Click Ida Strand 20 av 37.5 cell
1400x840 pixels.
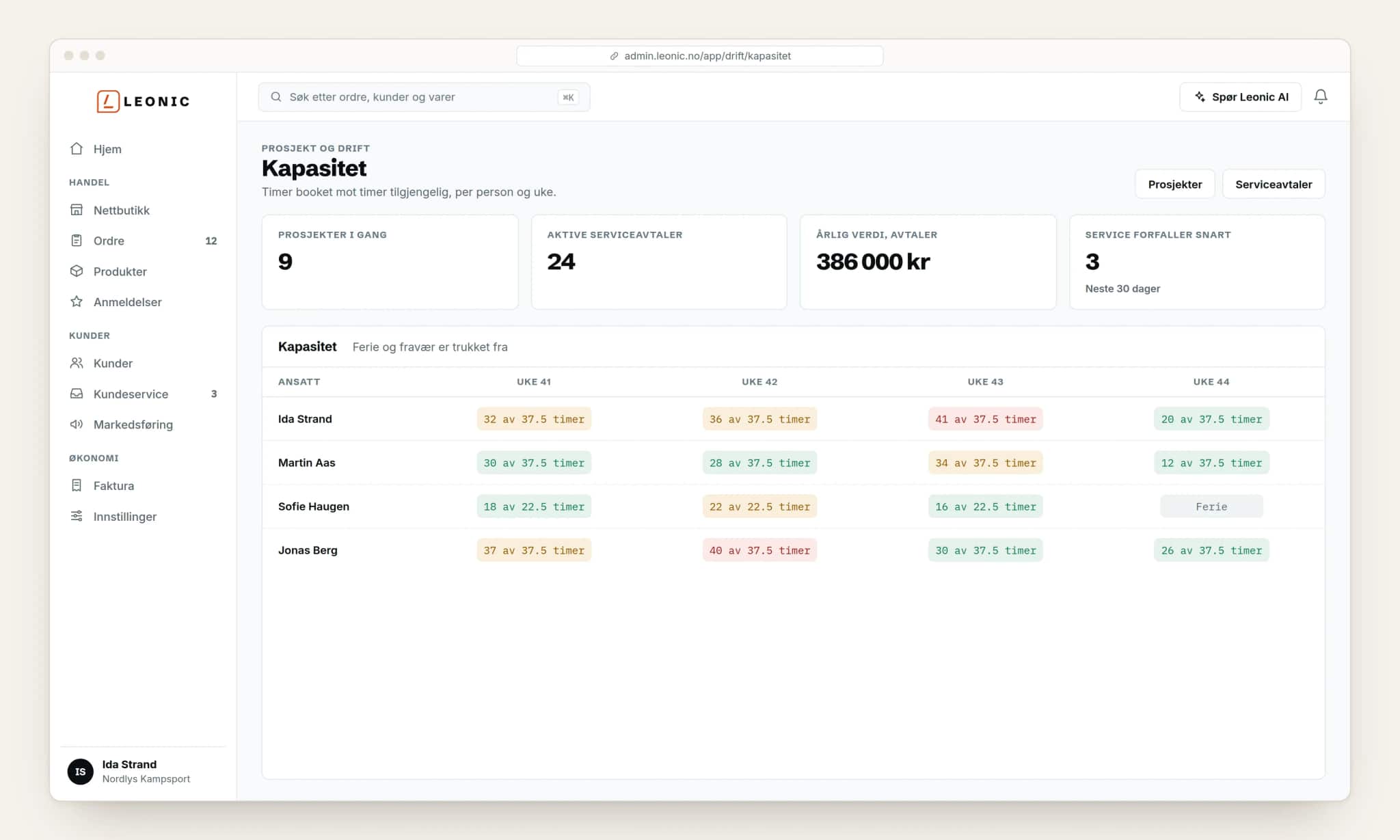click(1211, 419)
